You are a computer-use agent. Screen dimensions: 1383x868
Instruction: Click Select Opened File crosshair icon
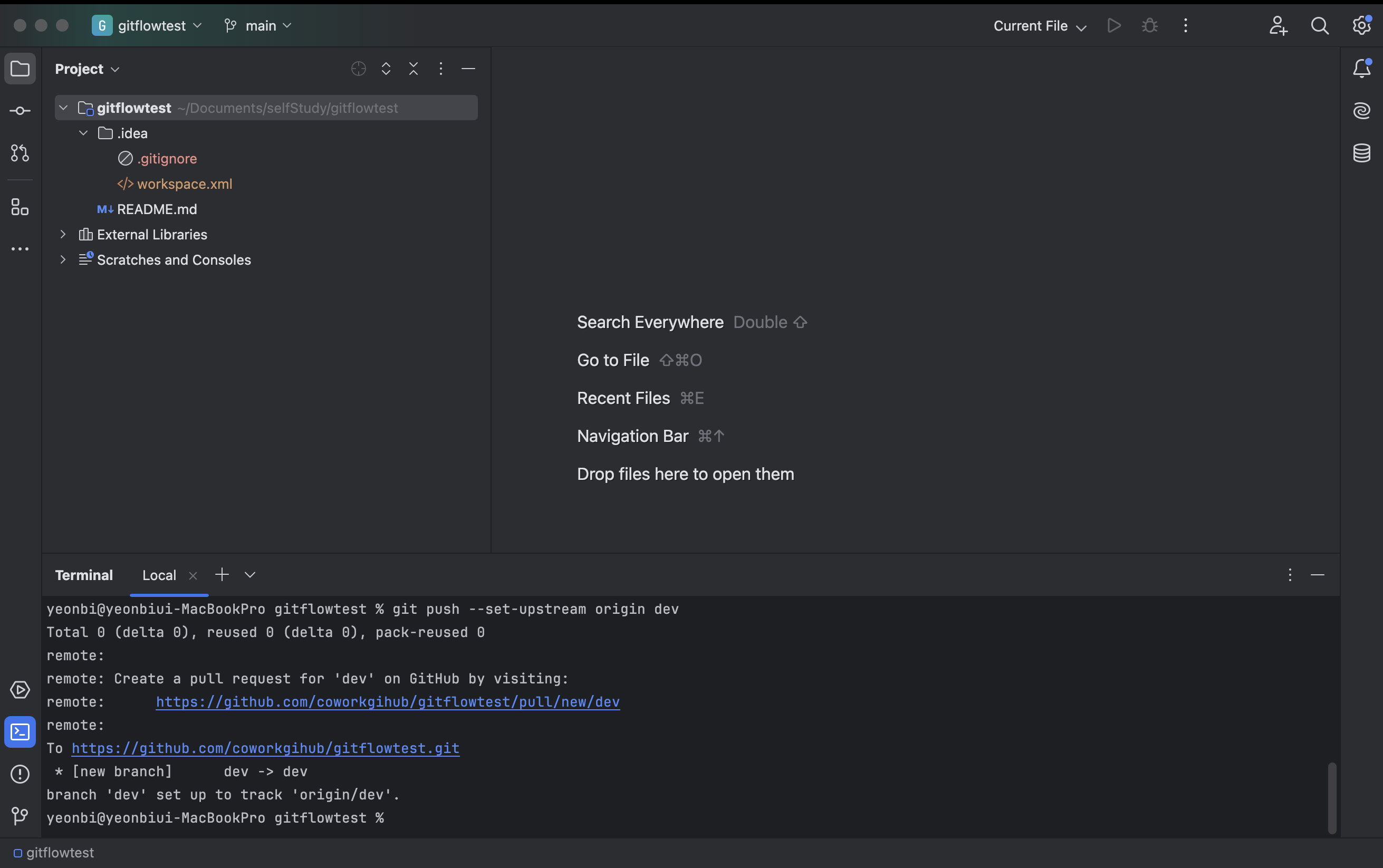pos(358,69)
